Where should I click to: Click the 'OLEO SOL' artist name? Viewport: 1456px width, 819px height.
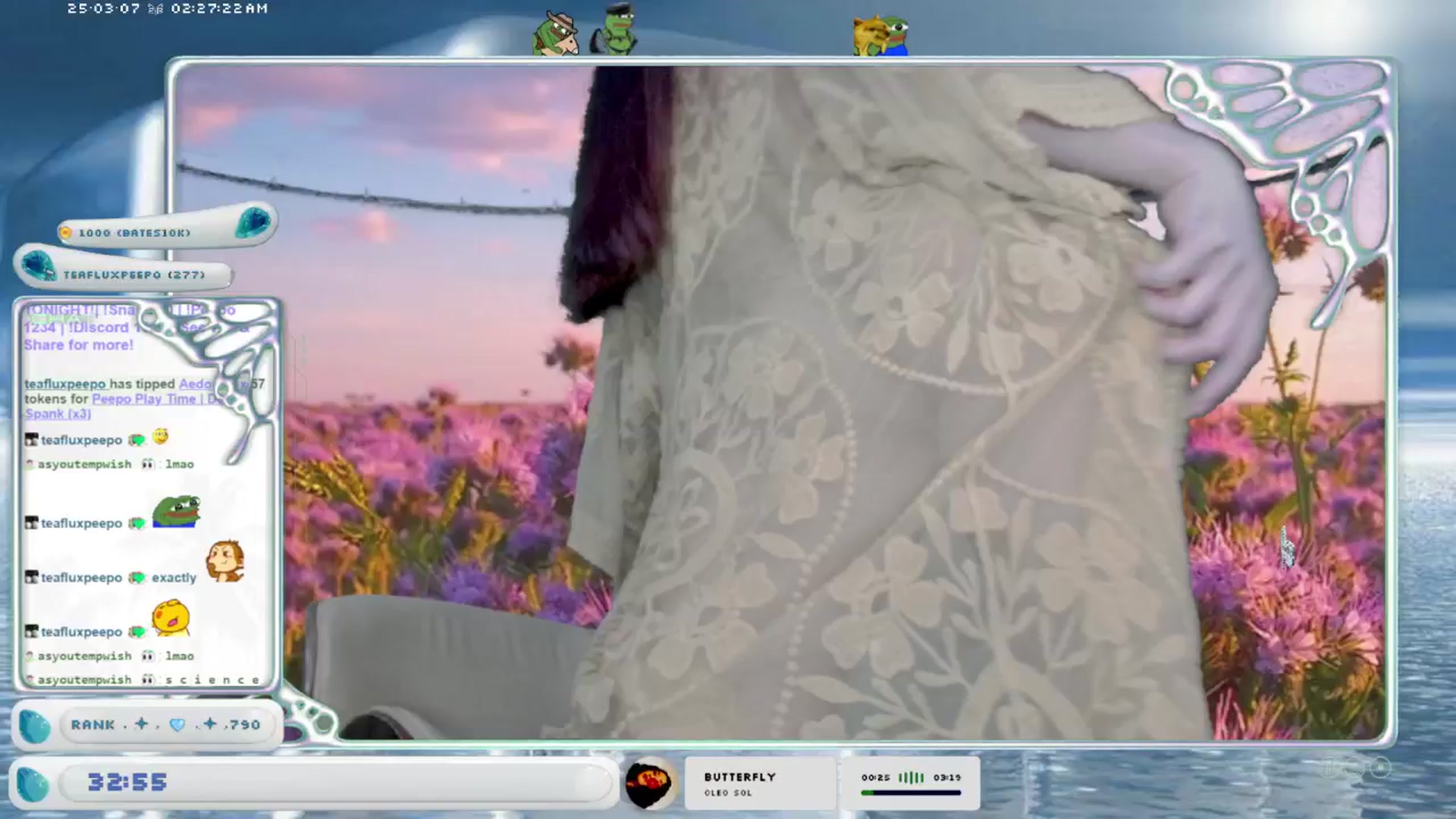point(728,793)
